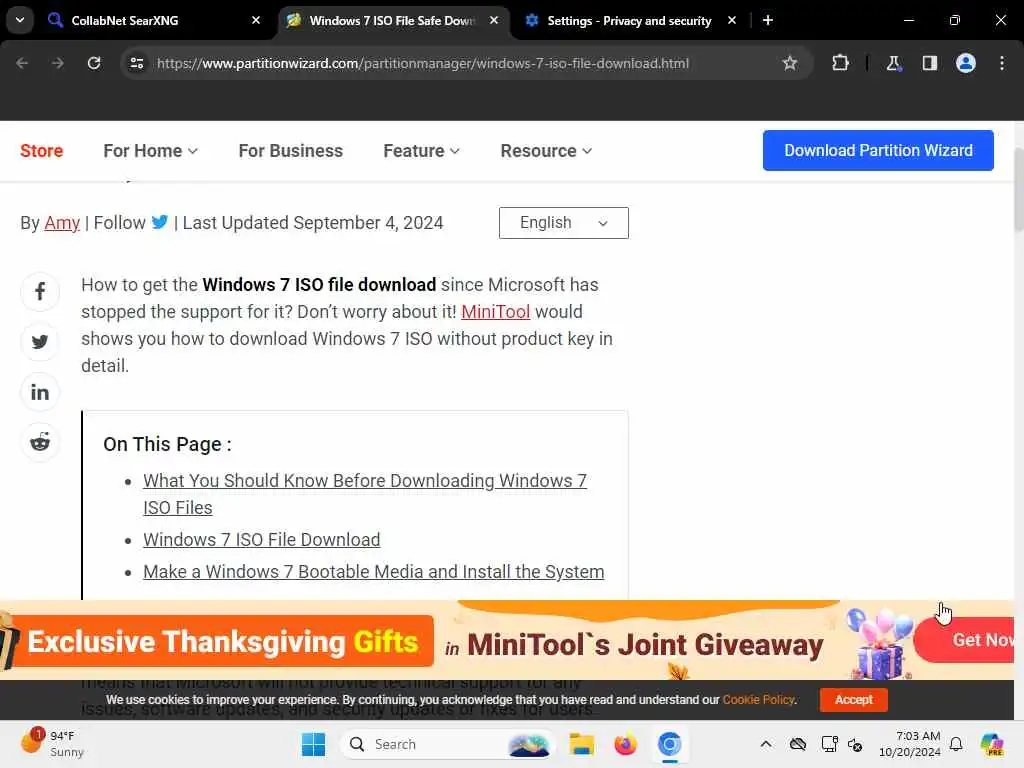1024x768 pixels.
Task: Jump to Windows 7 ISO File Download section
Action: pyautogui.click(x=261, y=539)
